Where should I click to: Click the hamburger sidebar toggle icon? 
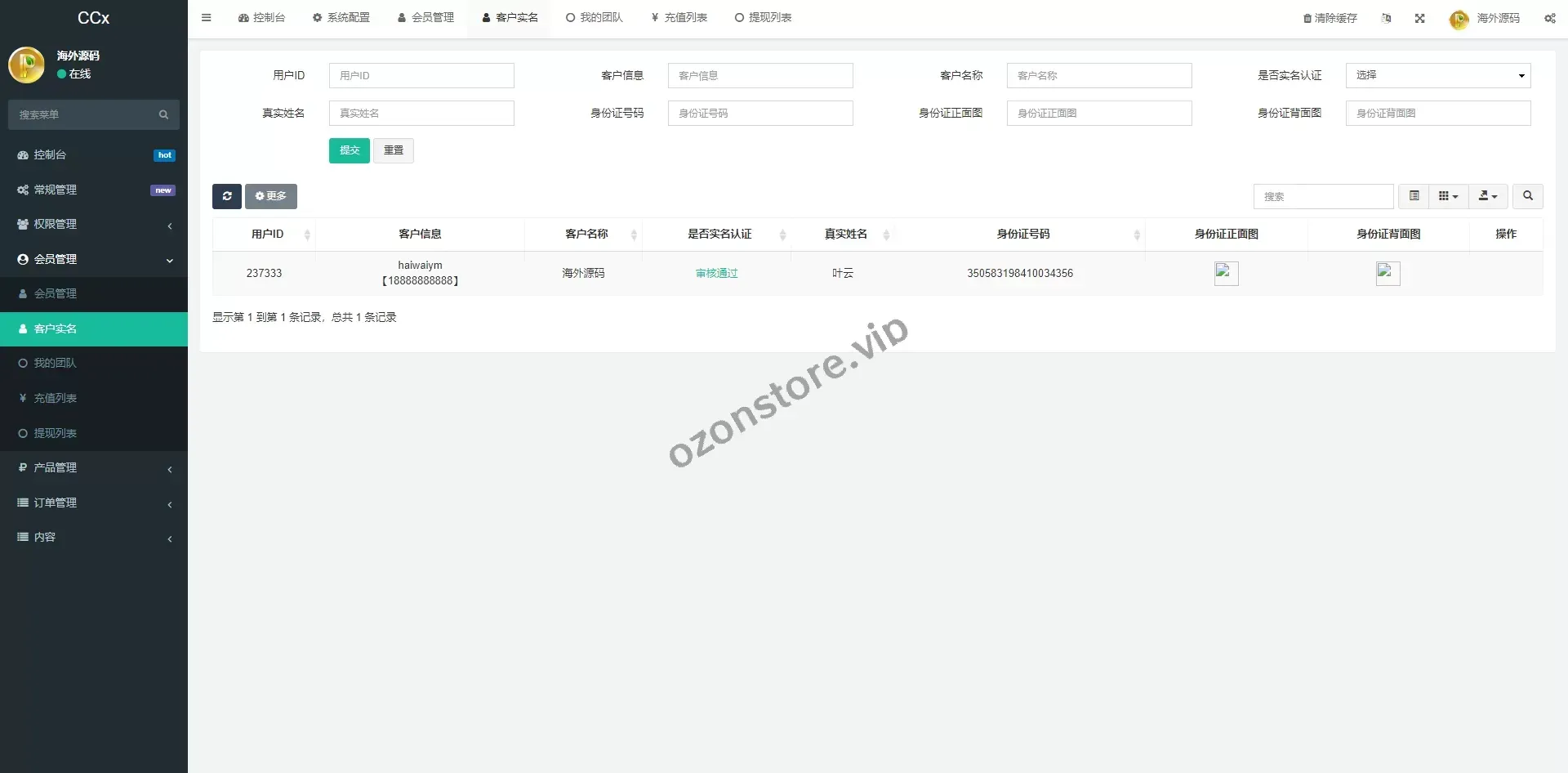coord(206,18)
